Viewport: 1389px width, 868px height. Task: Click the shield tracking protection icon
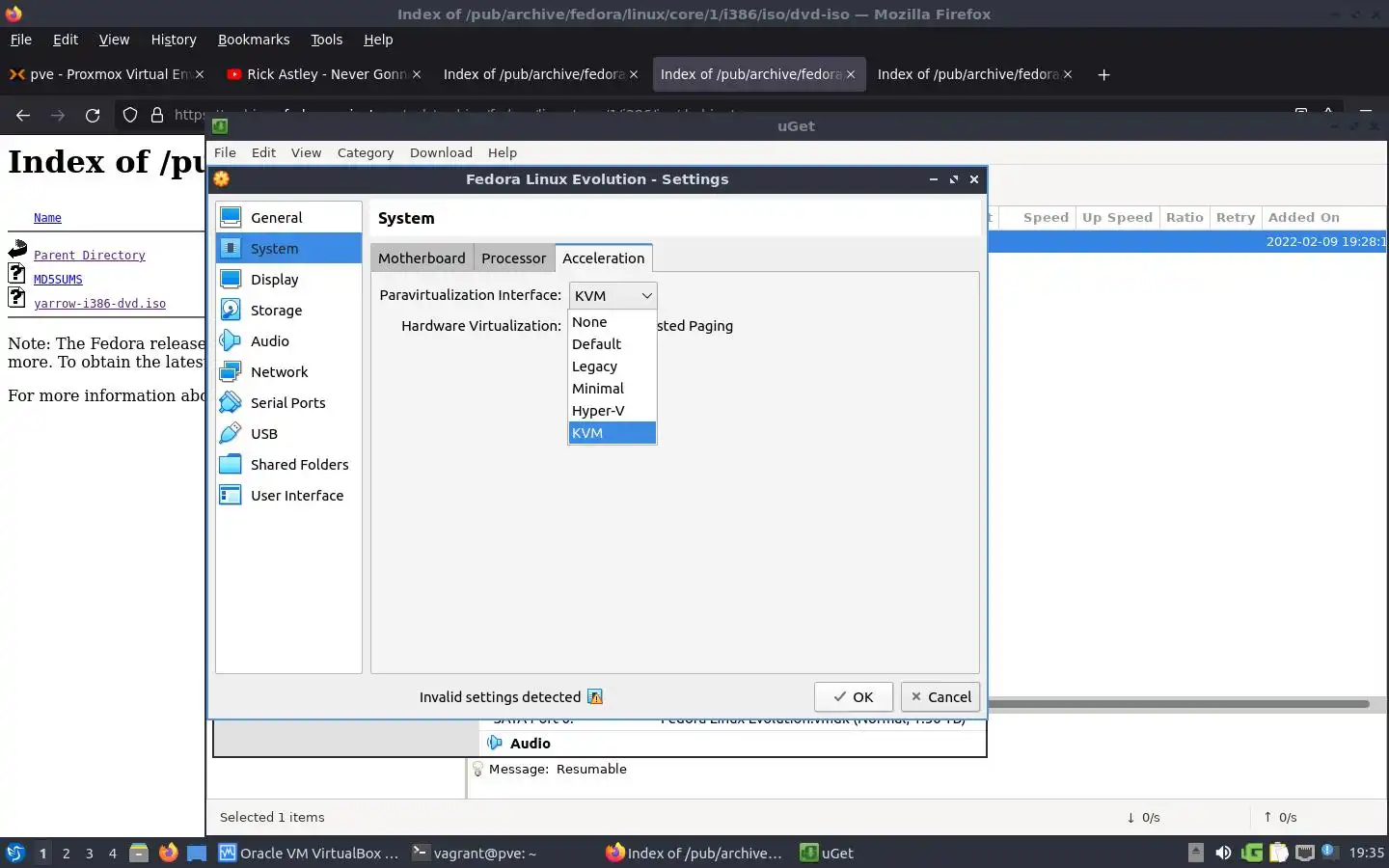[x=130, y=116]
